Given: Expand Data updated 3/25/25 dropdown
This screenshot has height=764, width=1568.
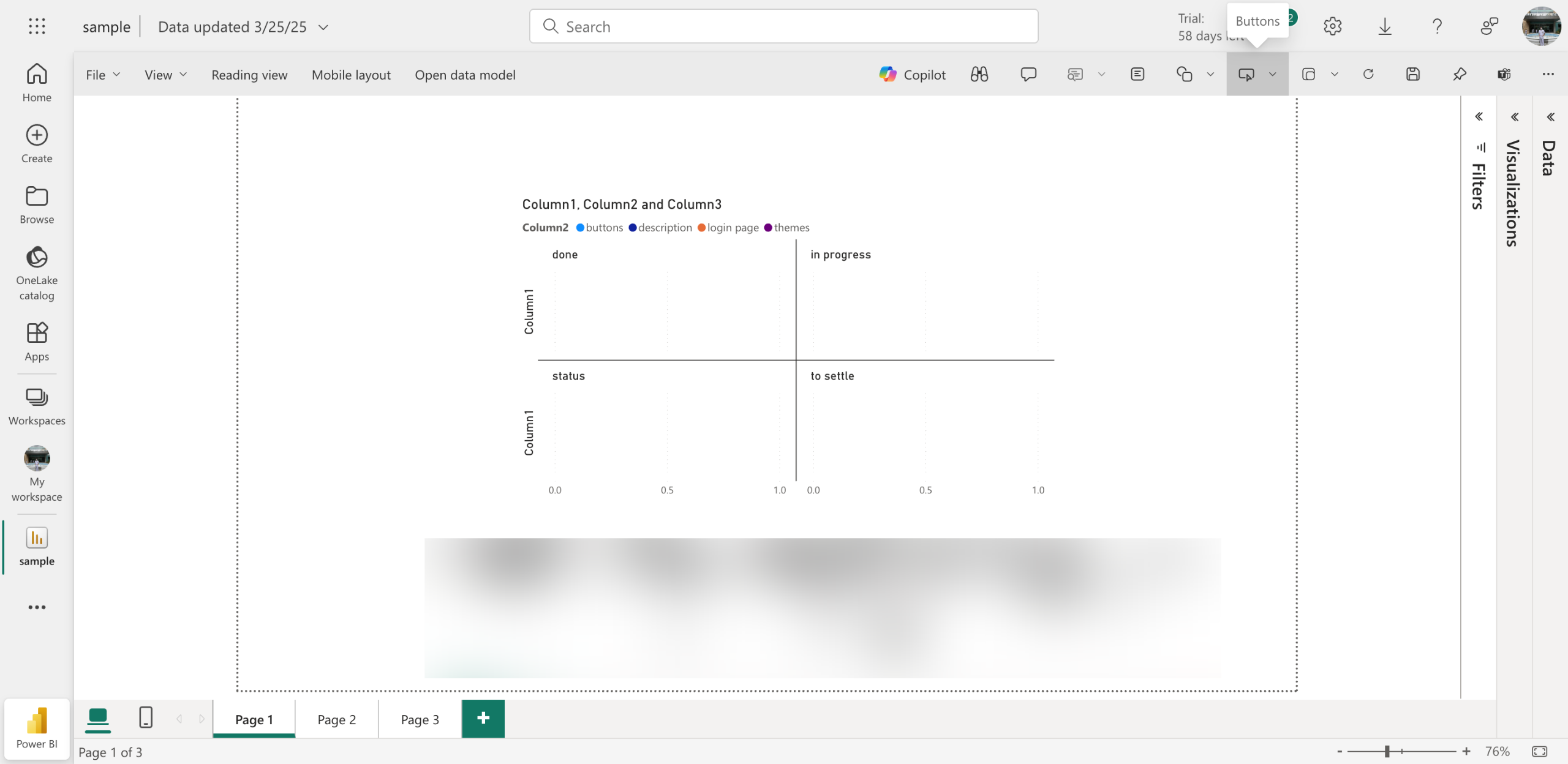Looking at the screenshot, I should click(323, 27).
